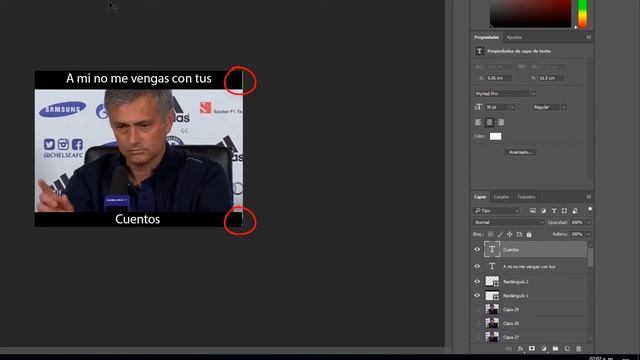
Task: Open the Relleno slider dropdown arrow
Action: point(589,234)
